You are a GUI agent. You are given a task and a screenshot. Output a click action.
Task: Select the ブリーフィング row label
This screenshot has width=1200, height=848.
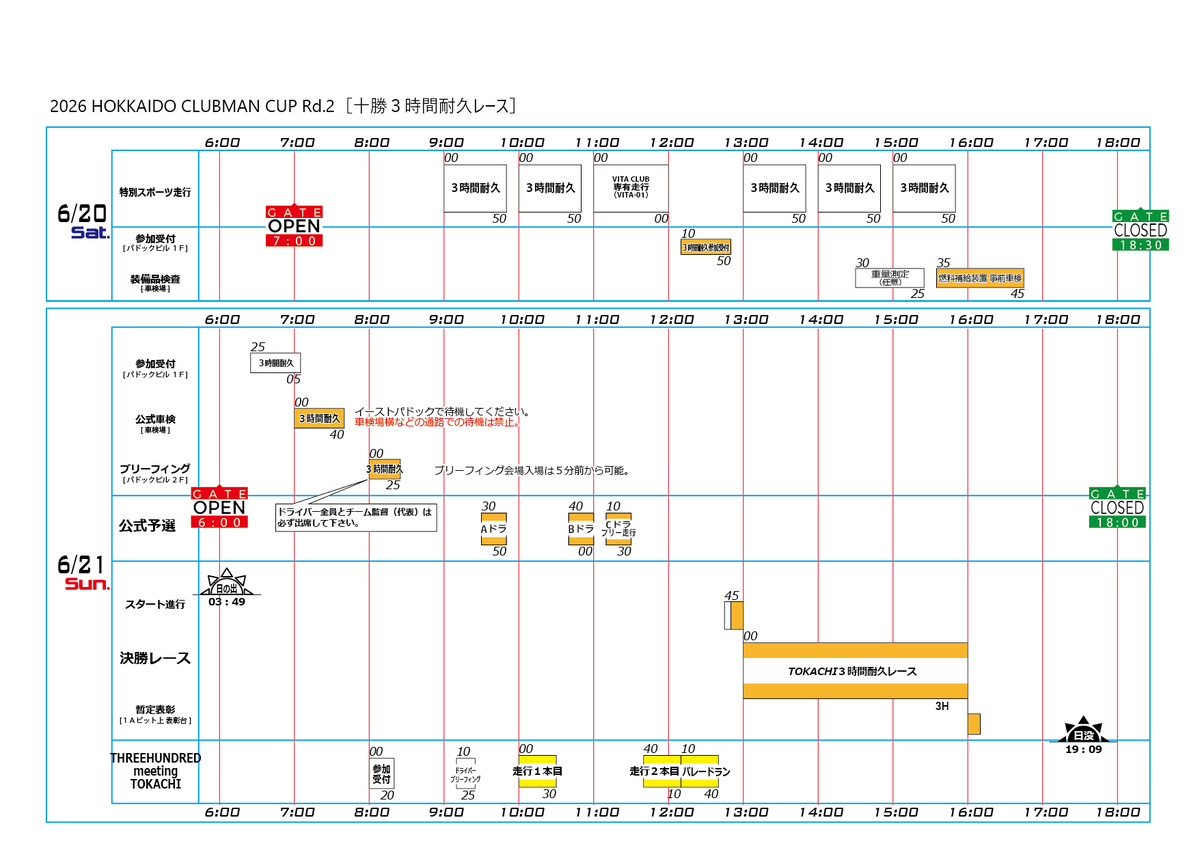coord(154,473)
